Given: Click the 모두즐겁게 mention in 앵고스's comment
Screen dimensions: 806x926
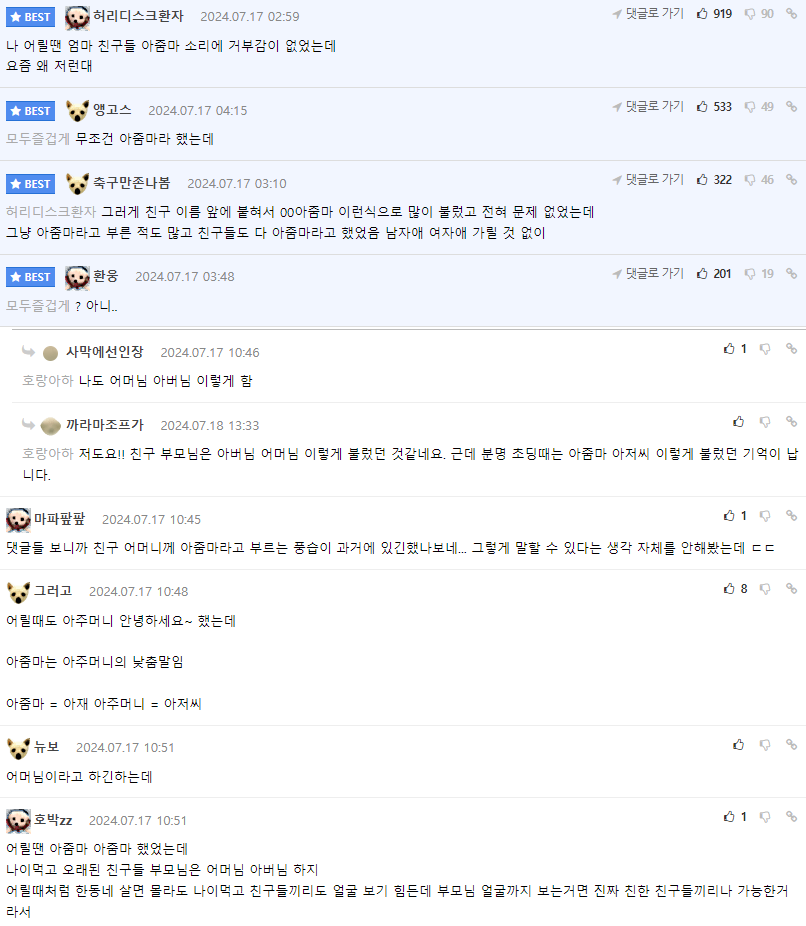Looking at the screenshot, I should pyautogui.click(x=38, y=138).
